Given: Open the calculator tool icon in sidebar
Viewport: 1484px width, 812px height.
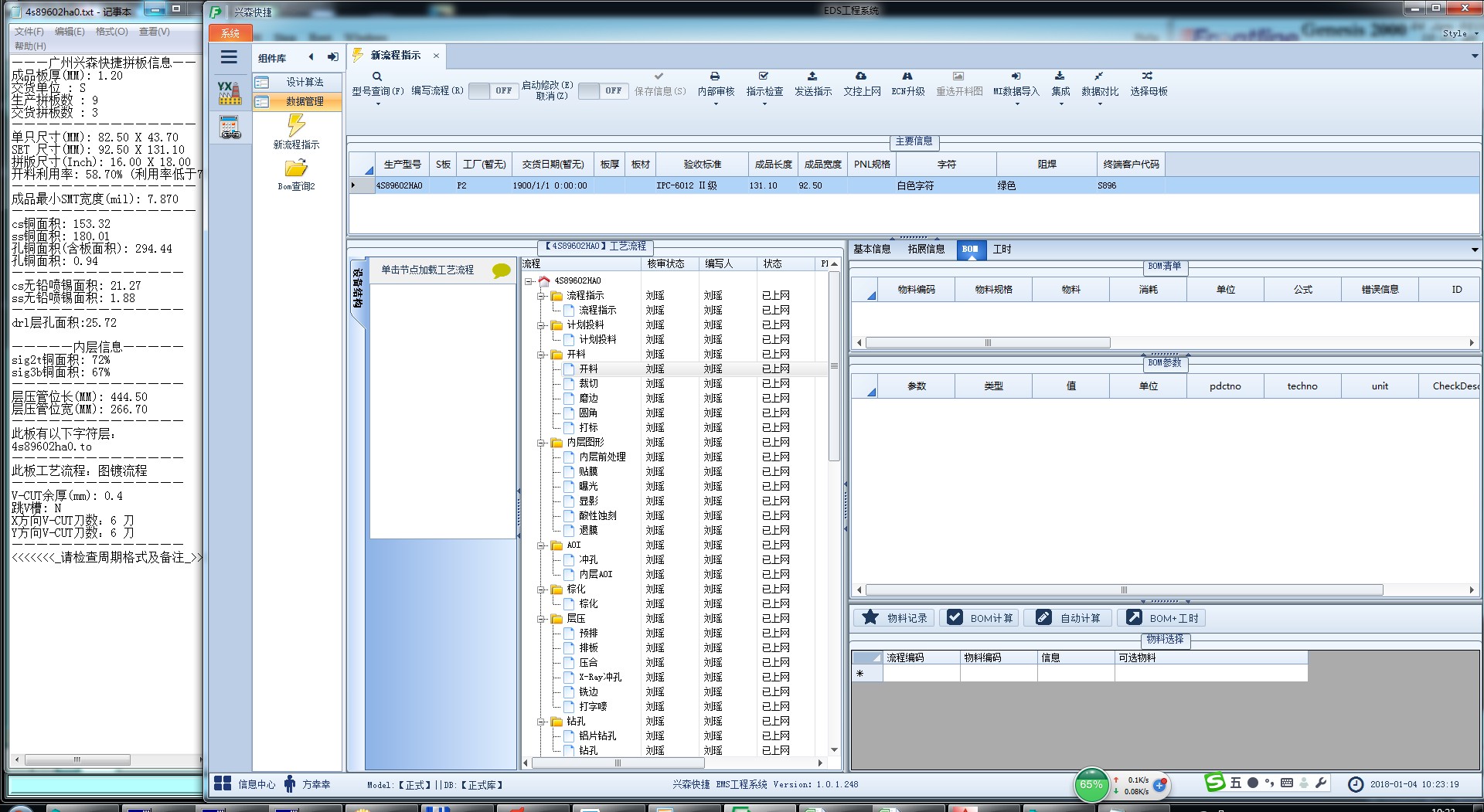Looking at the screenshot, I should coord(230,127).
